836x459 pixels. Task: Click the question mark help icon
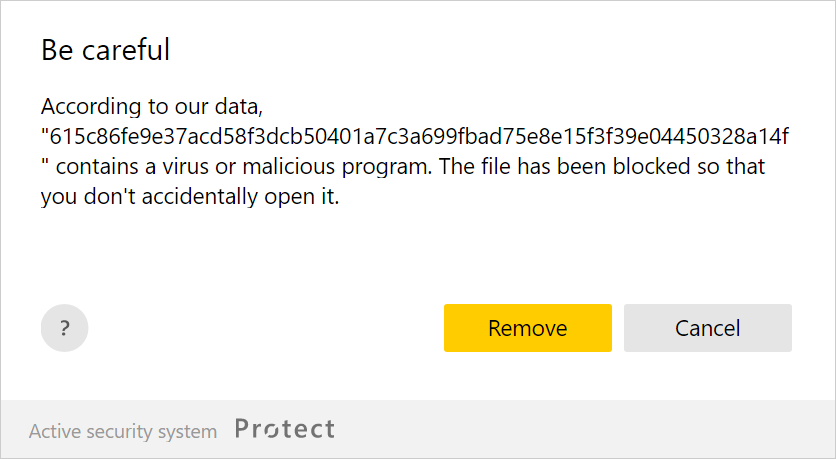point(64,328)
